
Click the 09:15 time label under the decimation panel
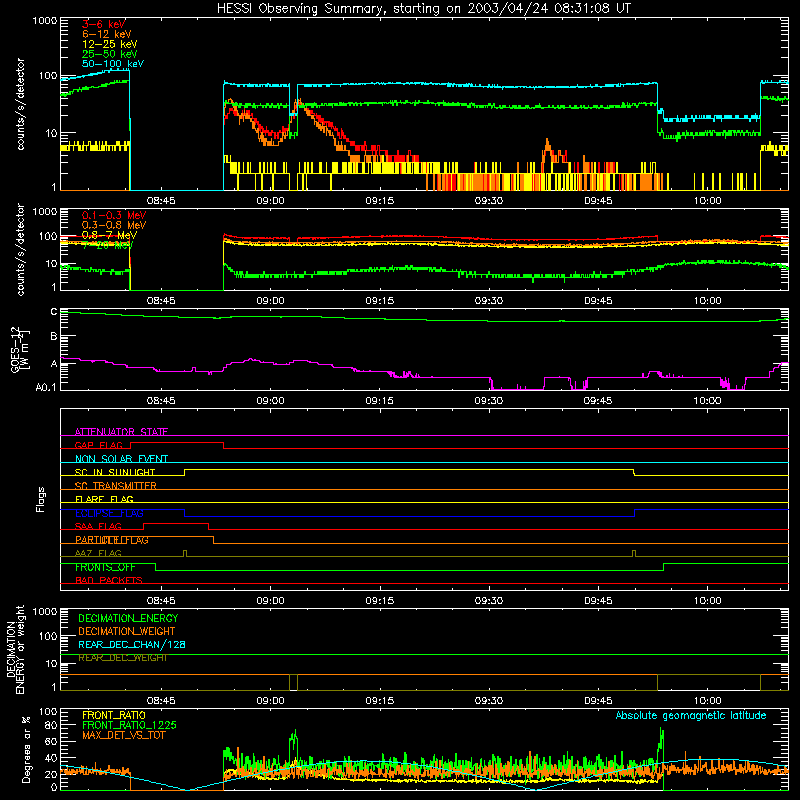coord(380,701)
